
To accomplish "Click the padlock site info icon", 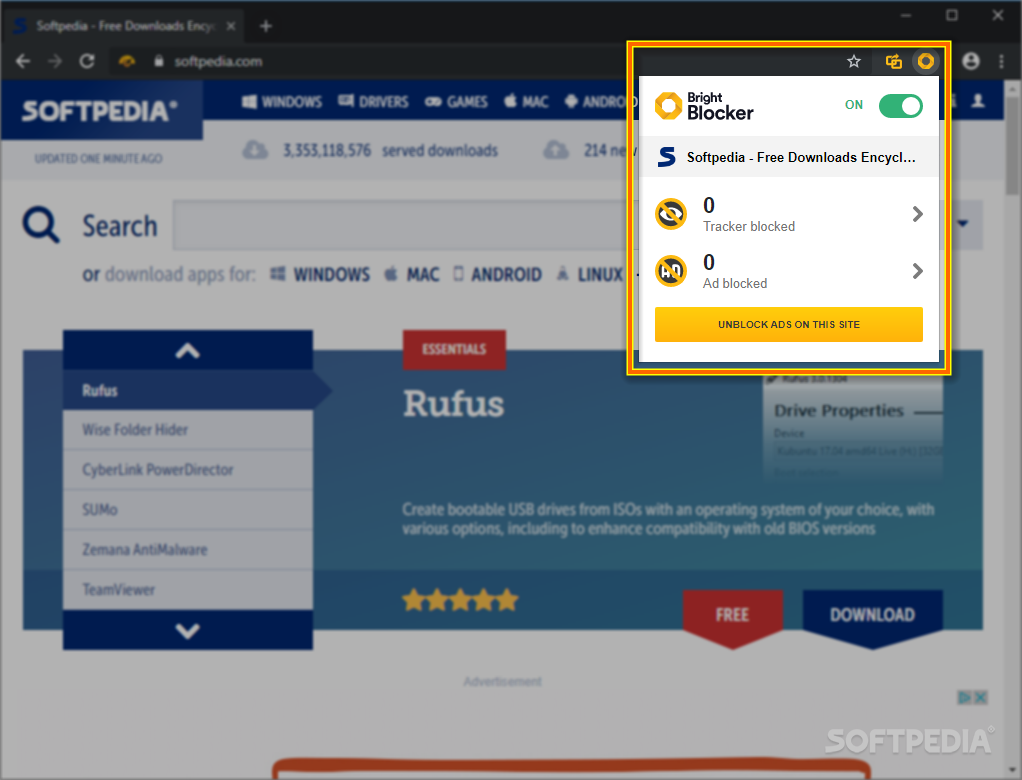I will click(158, 61).
